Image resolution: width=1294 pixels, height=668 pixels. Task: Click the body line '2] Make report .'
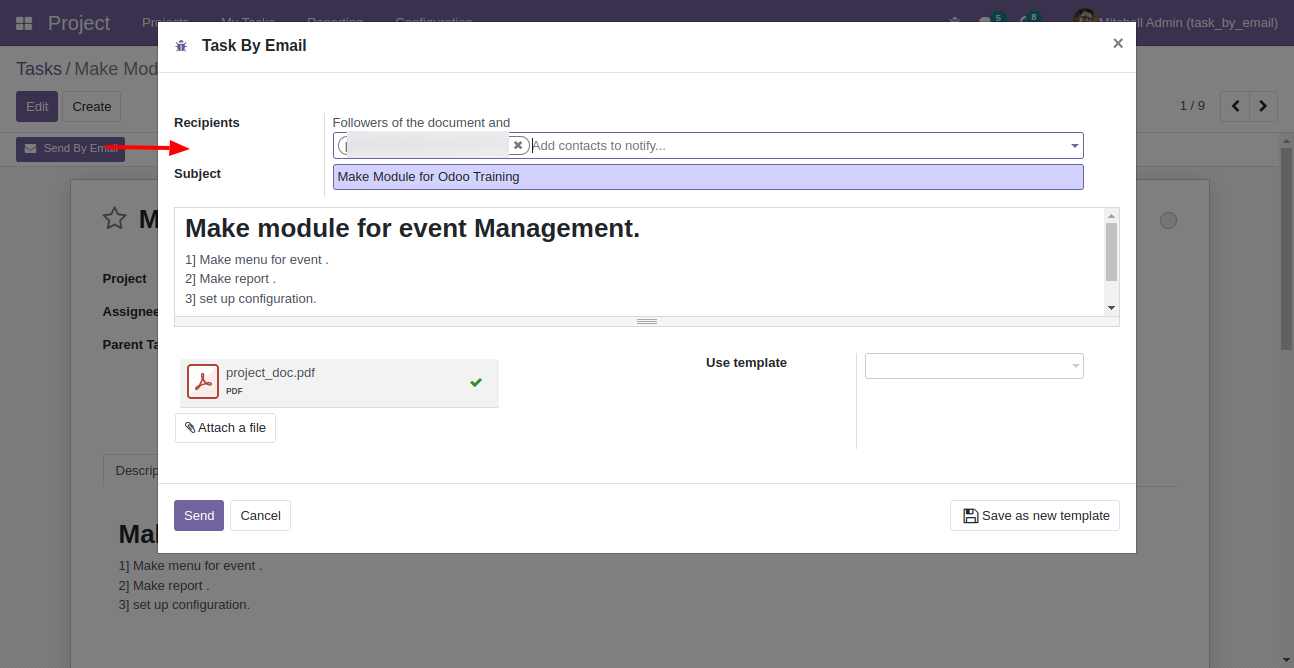click(x=230, y=279)
